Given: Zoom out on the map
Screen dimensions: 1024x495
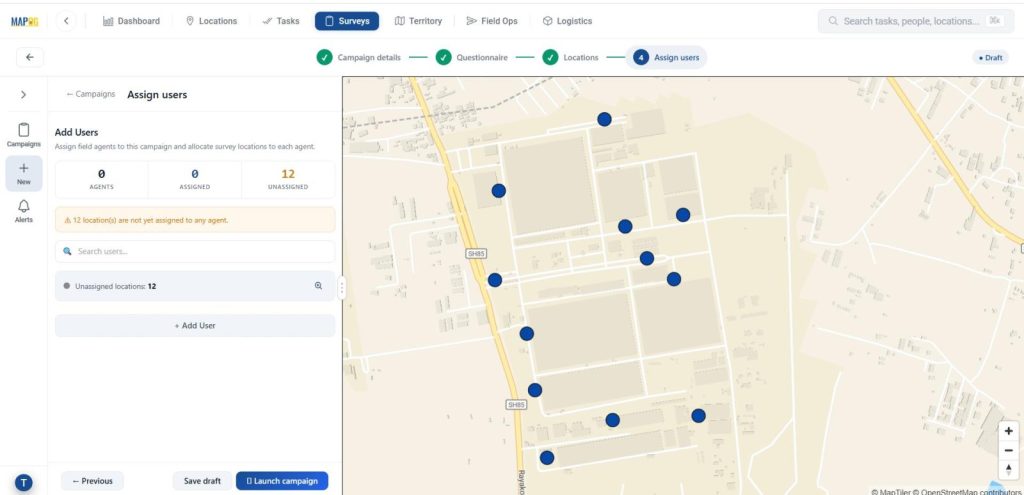Looking at the screenshot, I should click(x=1009, y=451).
